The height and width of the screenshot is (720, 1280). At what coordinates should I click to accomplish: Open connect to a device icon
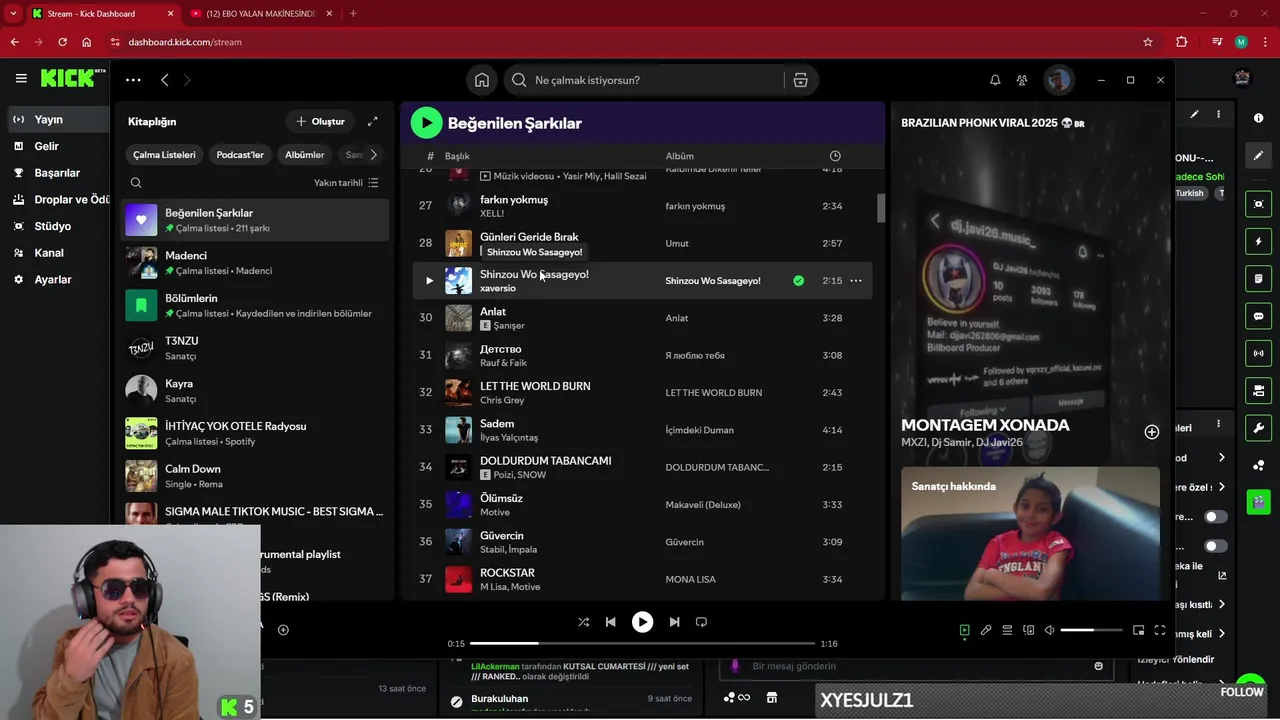(1028, 630)
